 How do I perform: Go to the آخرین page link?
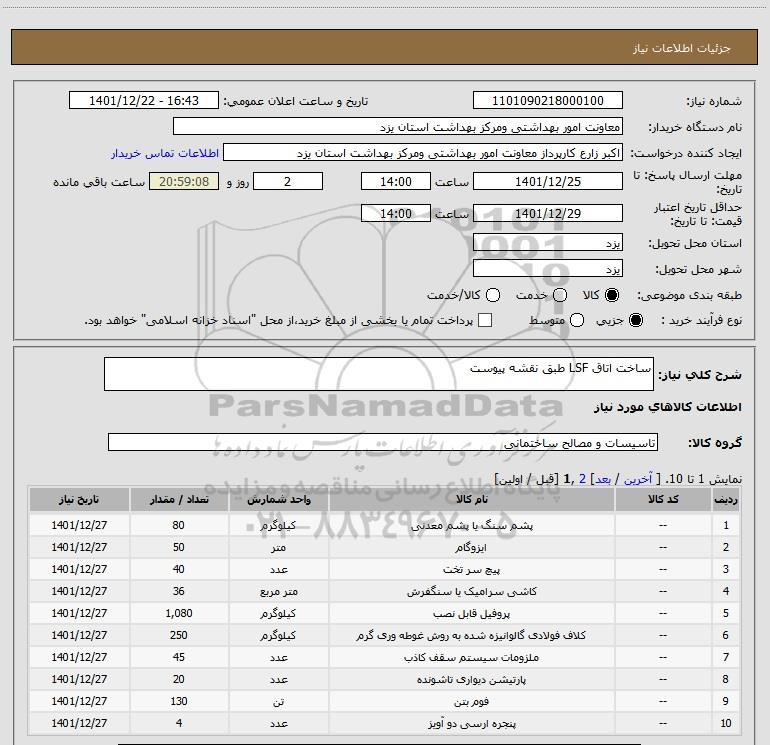637,479
